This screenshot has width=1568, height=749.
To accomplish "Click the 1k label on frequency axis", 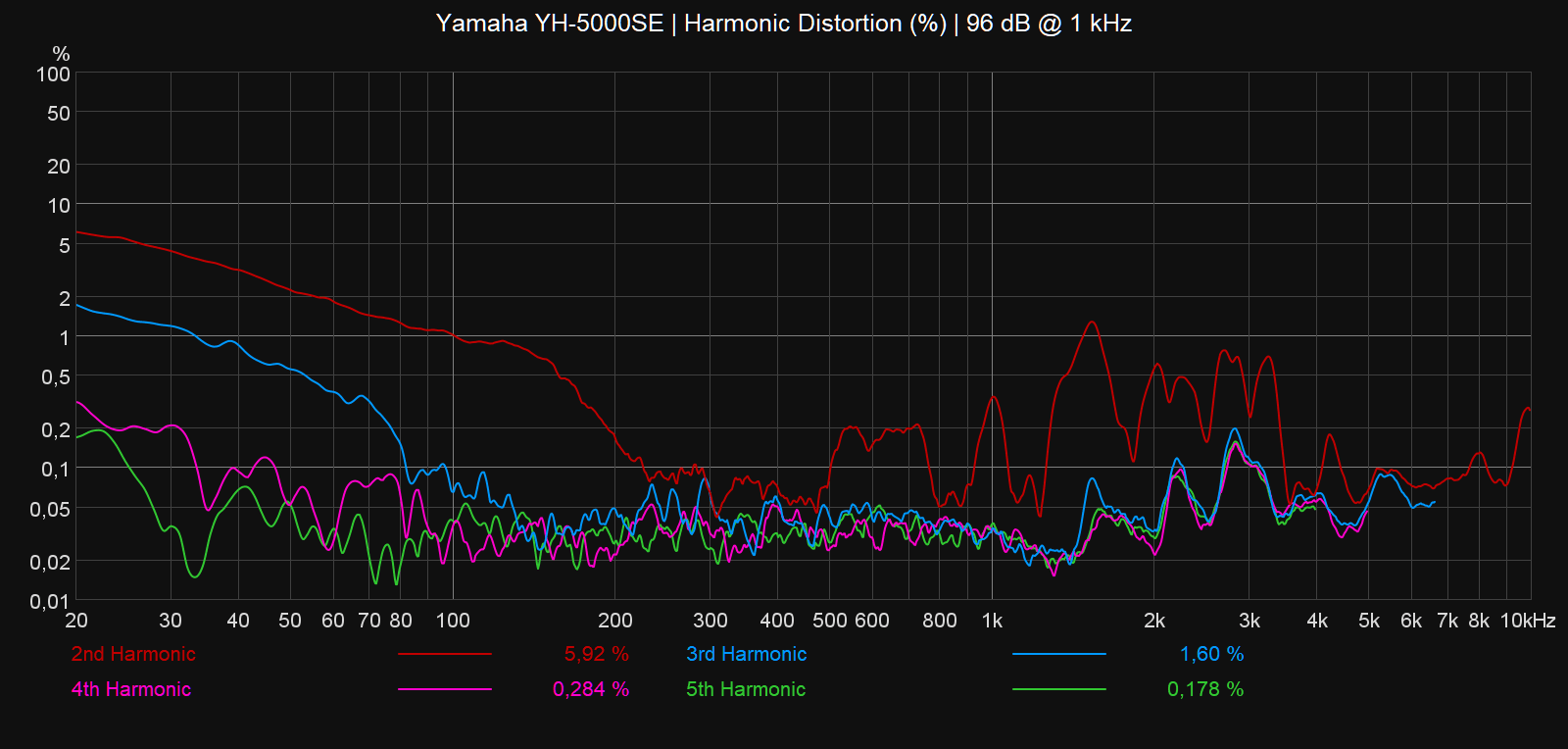I will pyautogui.click(x=992, y=621).
